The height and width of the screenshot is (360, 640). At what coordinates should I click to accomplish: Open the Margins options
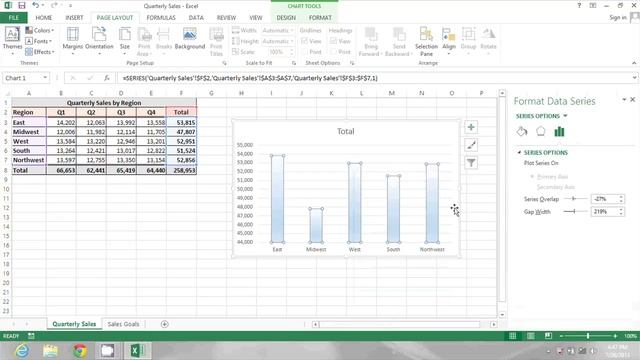(72, 40)
